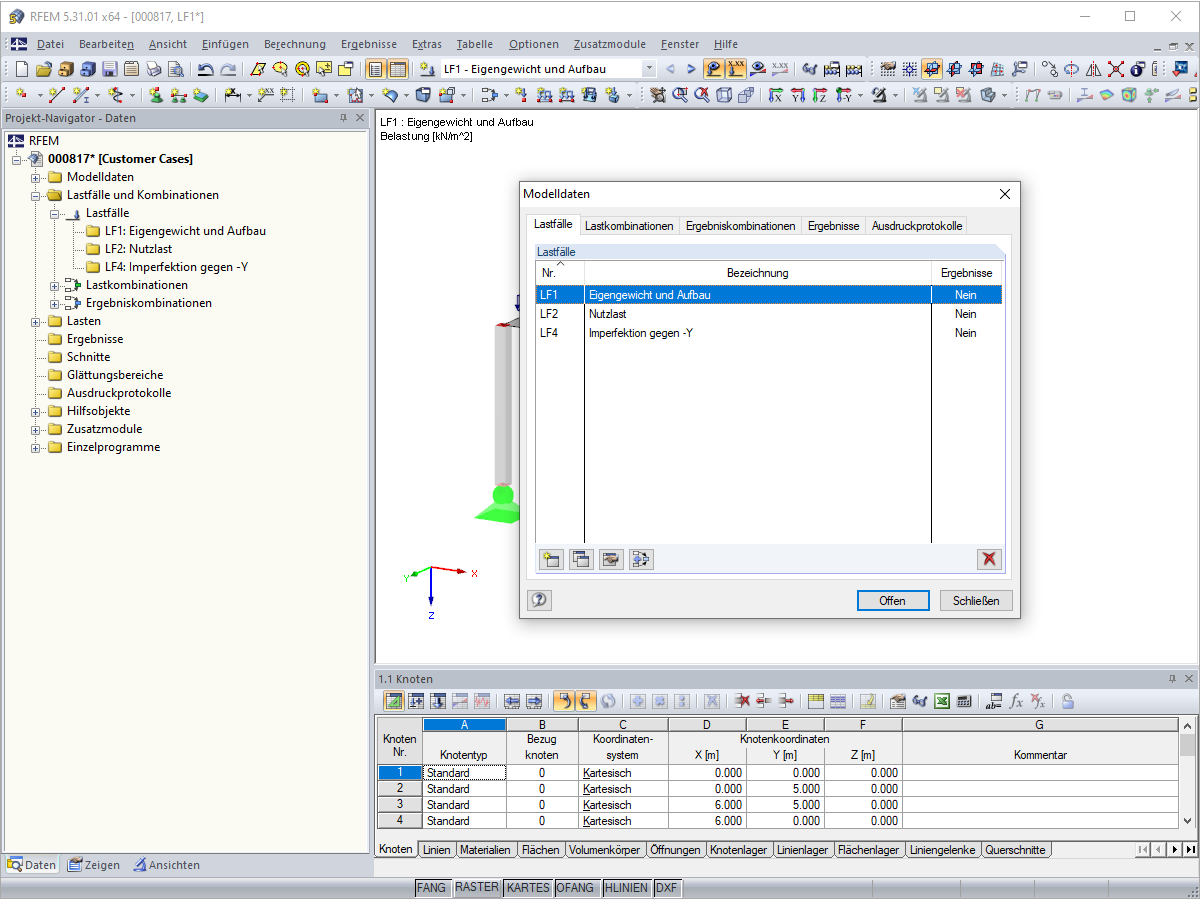Toggle the FANG snap status button
The image size is (1200, 900).
432,888
